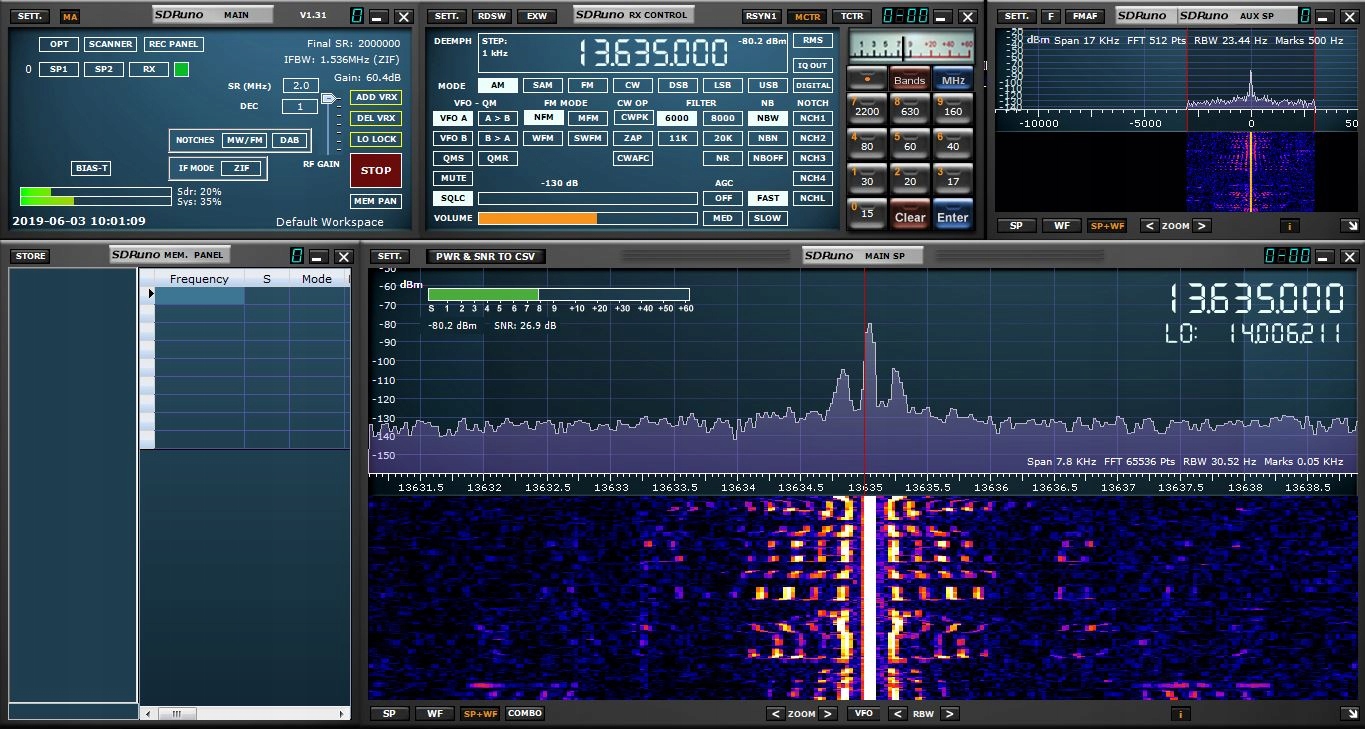Click ADD VRX to add a receiver
Viewport: 1365px width, 729px height.
pos(375,97)
